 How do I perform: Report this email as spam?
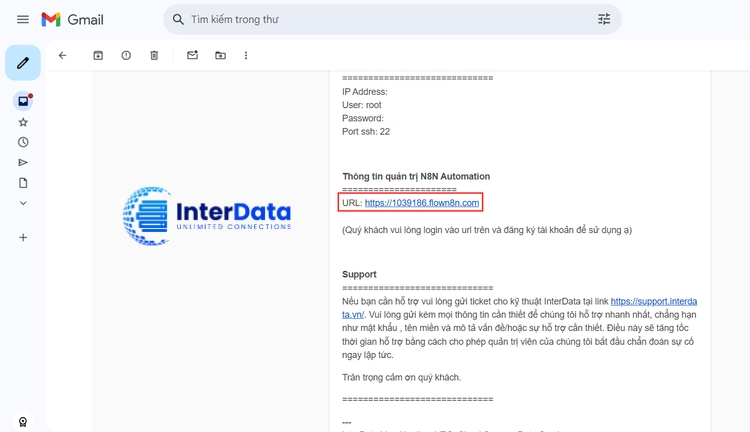coord(126,55)
